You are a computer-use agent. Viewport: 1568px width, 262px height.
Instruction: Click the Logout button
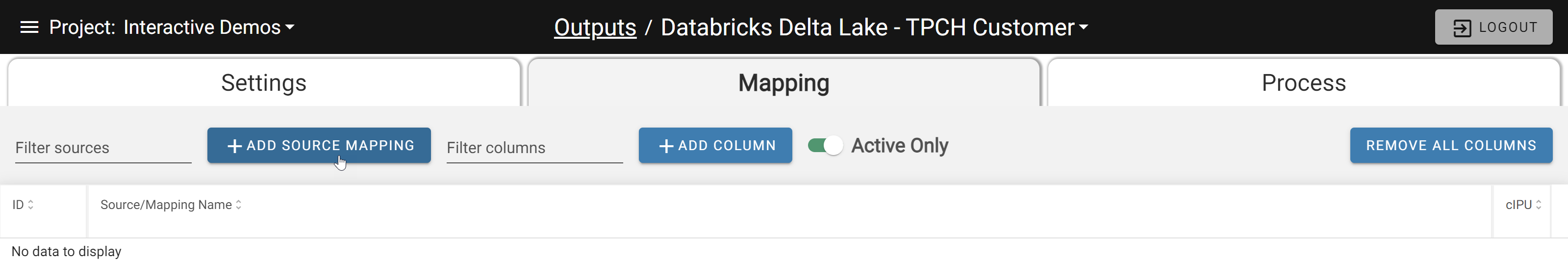pyautogui.click(x=1493, y=27)
